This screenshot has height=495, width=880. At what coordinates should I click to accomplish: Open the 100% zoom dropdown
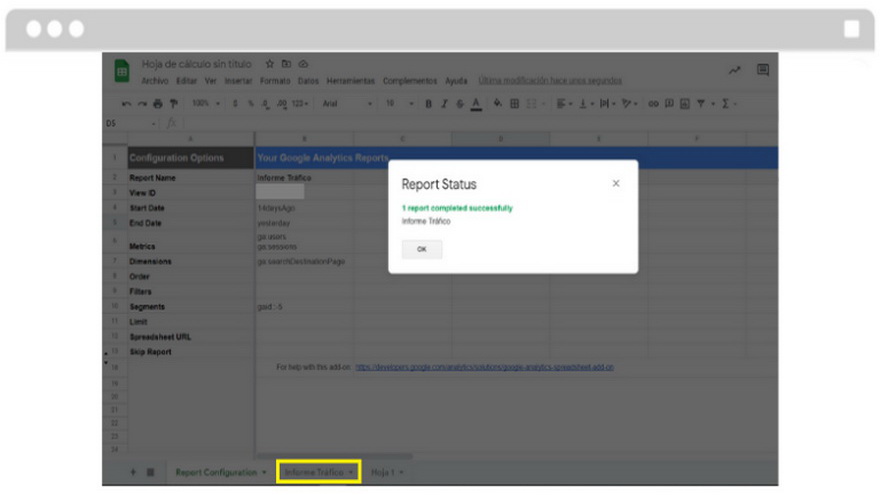[x=206, y=104]
